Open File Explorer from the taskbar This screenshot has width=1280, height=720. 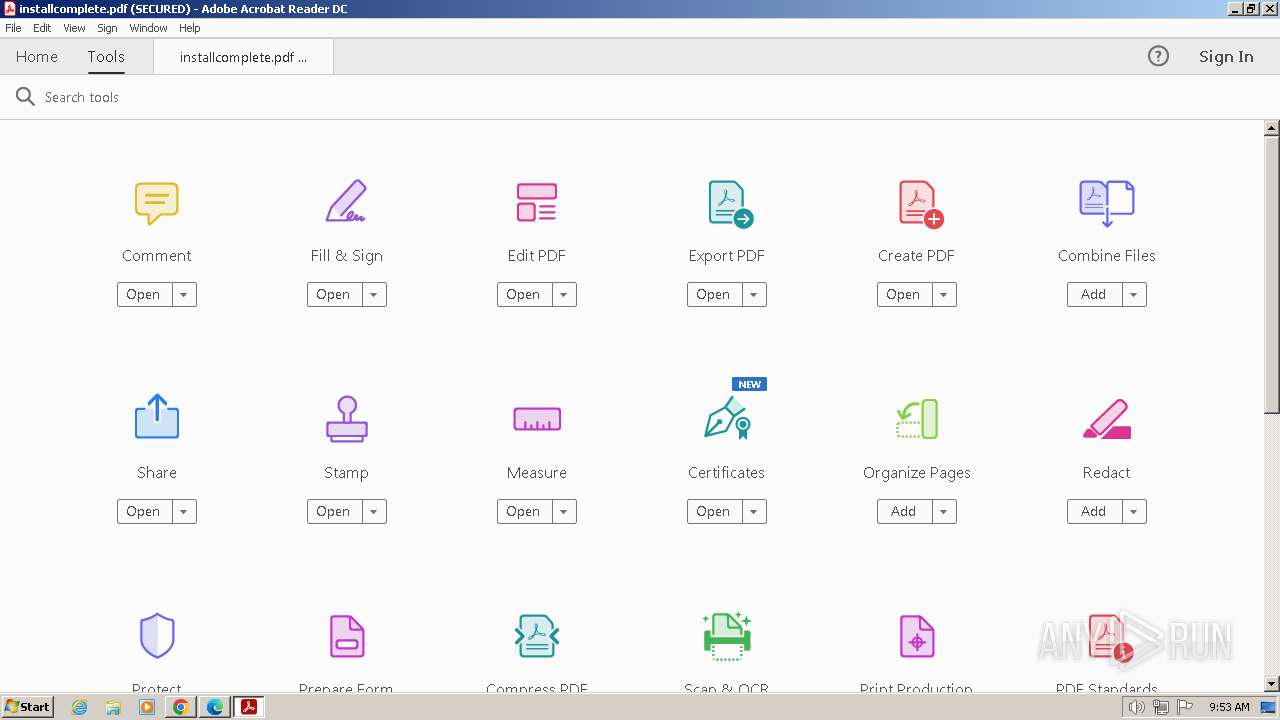click(x=113, y=707)
